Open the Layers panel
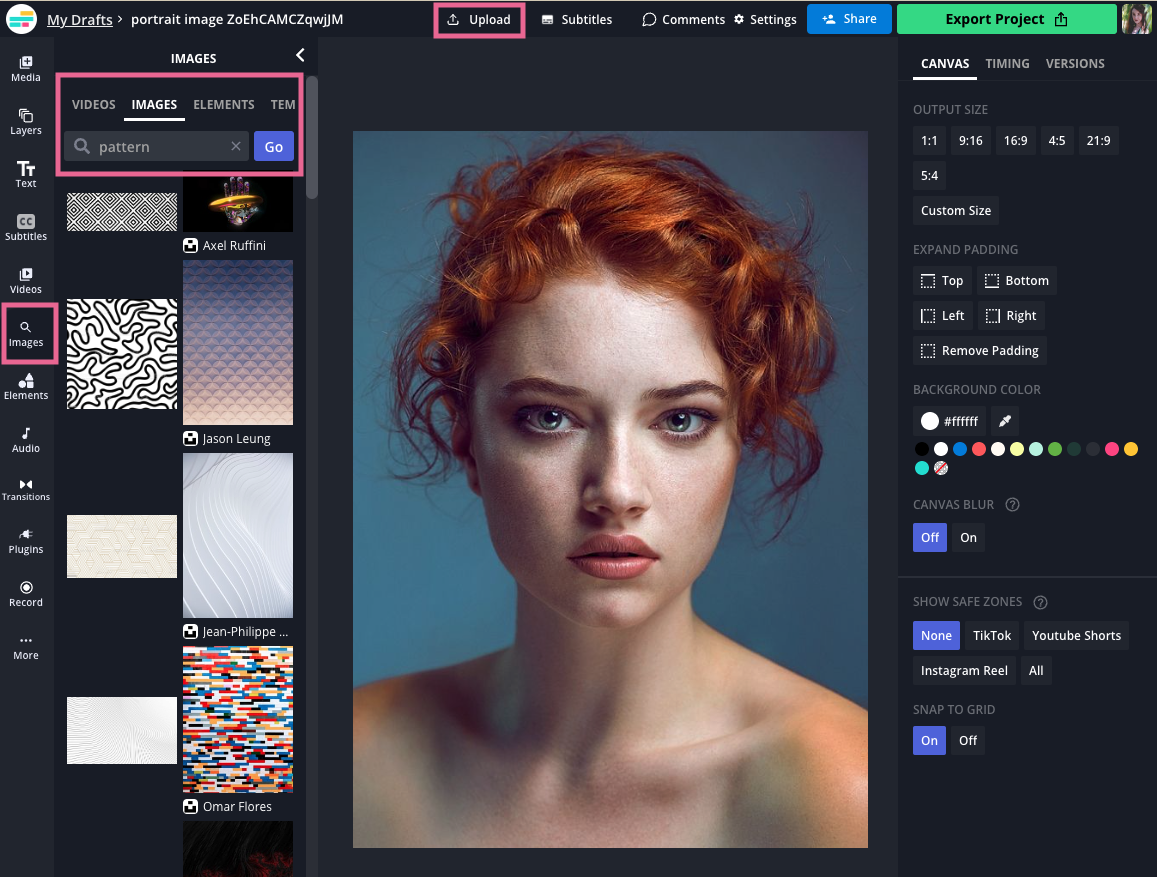This screenshot has height=877, width=1157. pos(26,121)
